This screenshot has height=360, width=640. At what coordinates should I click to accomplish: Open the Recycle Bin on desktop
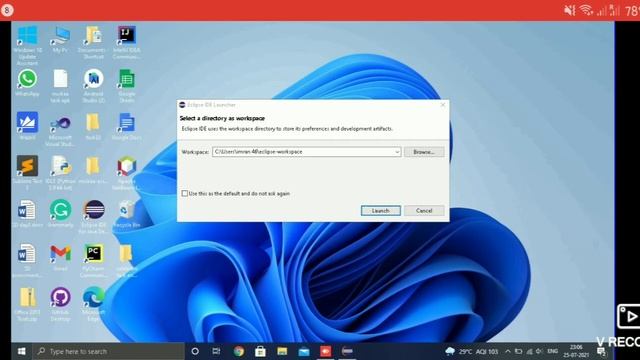pos(127,213)
